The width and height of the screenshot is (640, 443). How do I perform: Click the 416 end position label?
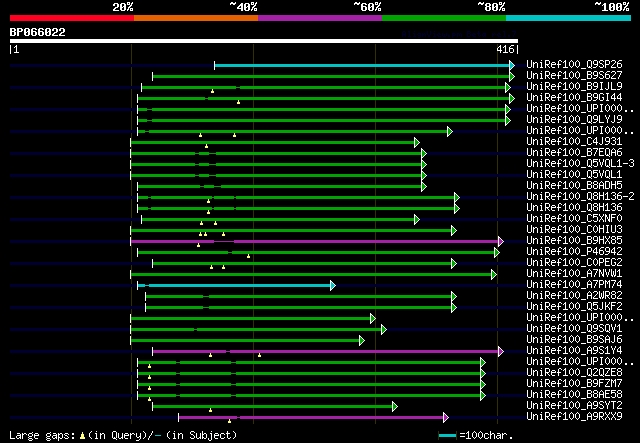click(x=505, y=49)
